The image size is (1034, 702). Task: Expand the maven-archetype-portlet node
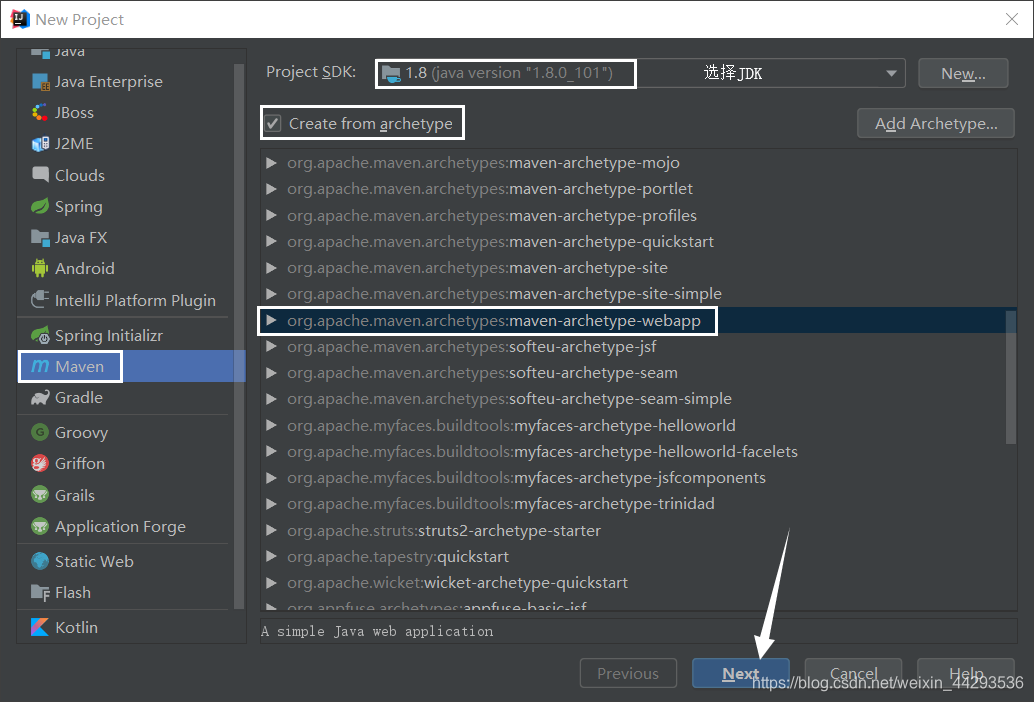[271, 189]
